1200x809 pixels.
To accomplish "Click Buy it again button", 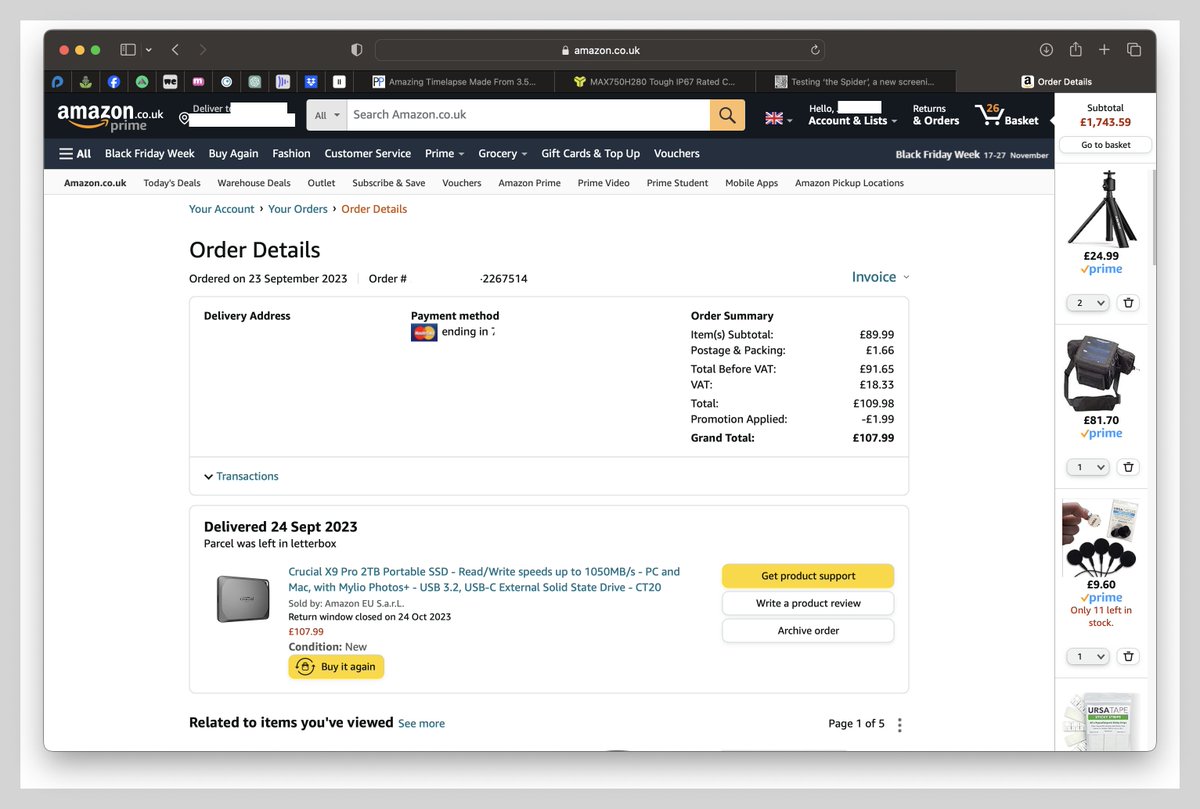I will [x=336, y=667].
